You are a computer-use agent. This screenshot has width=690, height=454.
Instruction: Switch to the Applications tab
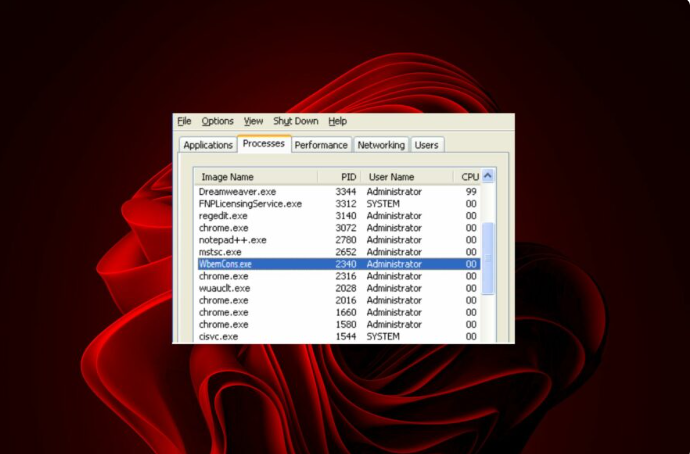click(x=208, y=145)
